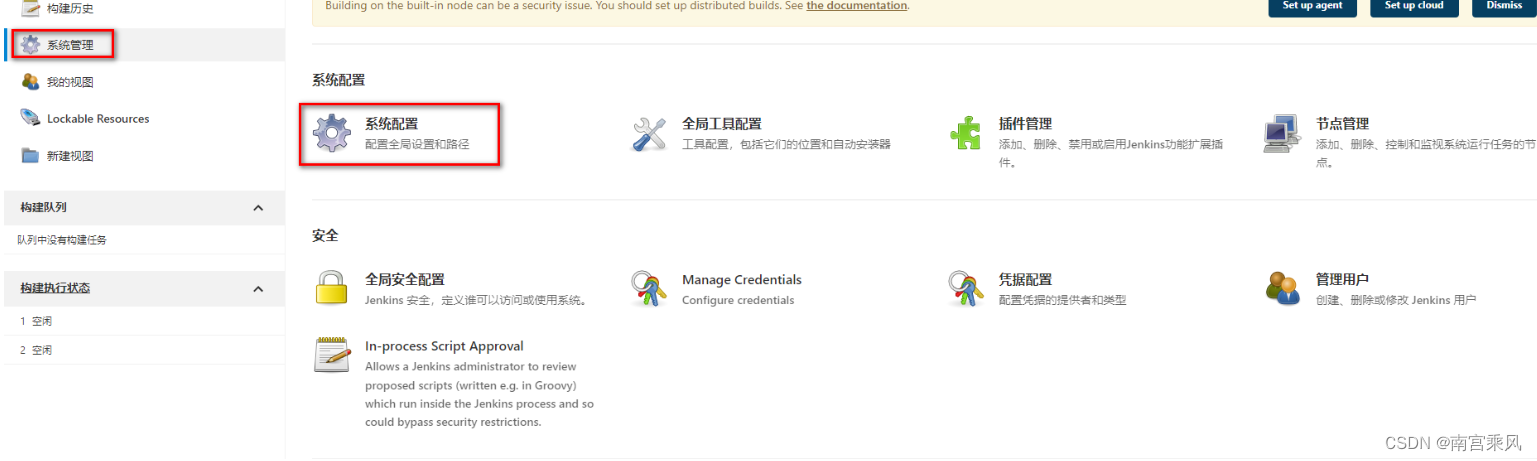Image resolution: width=1537 pixels, height=461 pixels.
Task: Open 全局工具配置 wrench and screwdriver icon
Action: click(649, 134)
